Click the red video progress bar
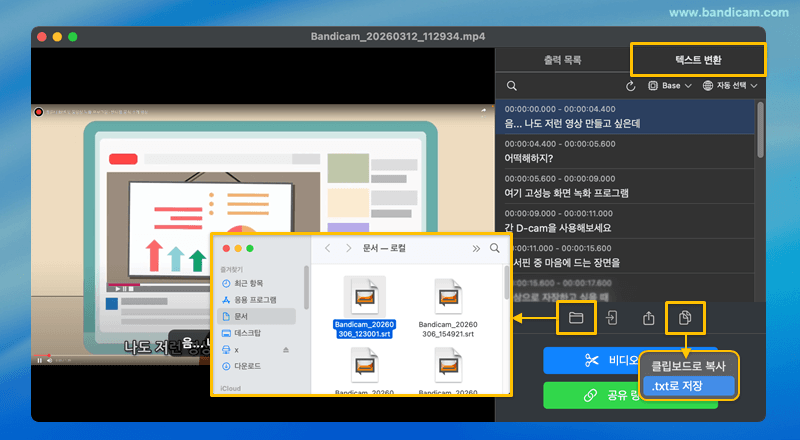This screenshot has width=800, height=440. (41, 355)
